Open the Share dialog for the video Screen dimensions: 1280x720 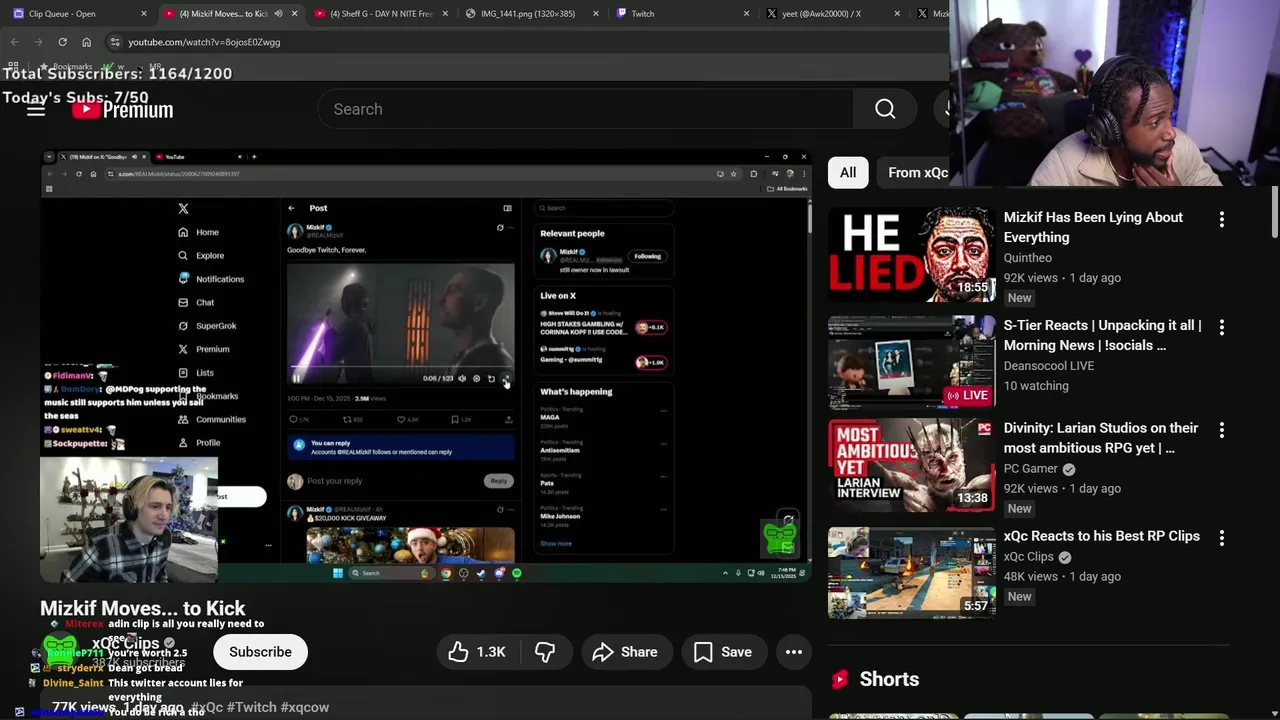pyautogui.click(x=625, y=652)
